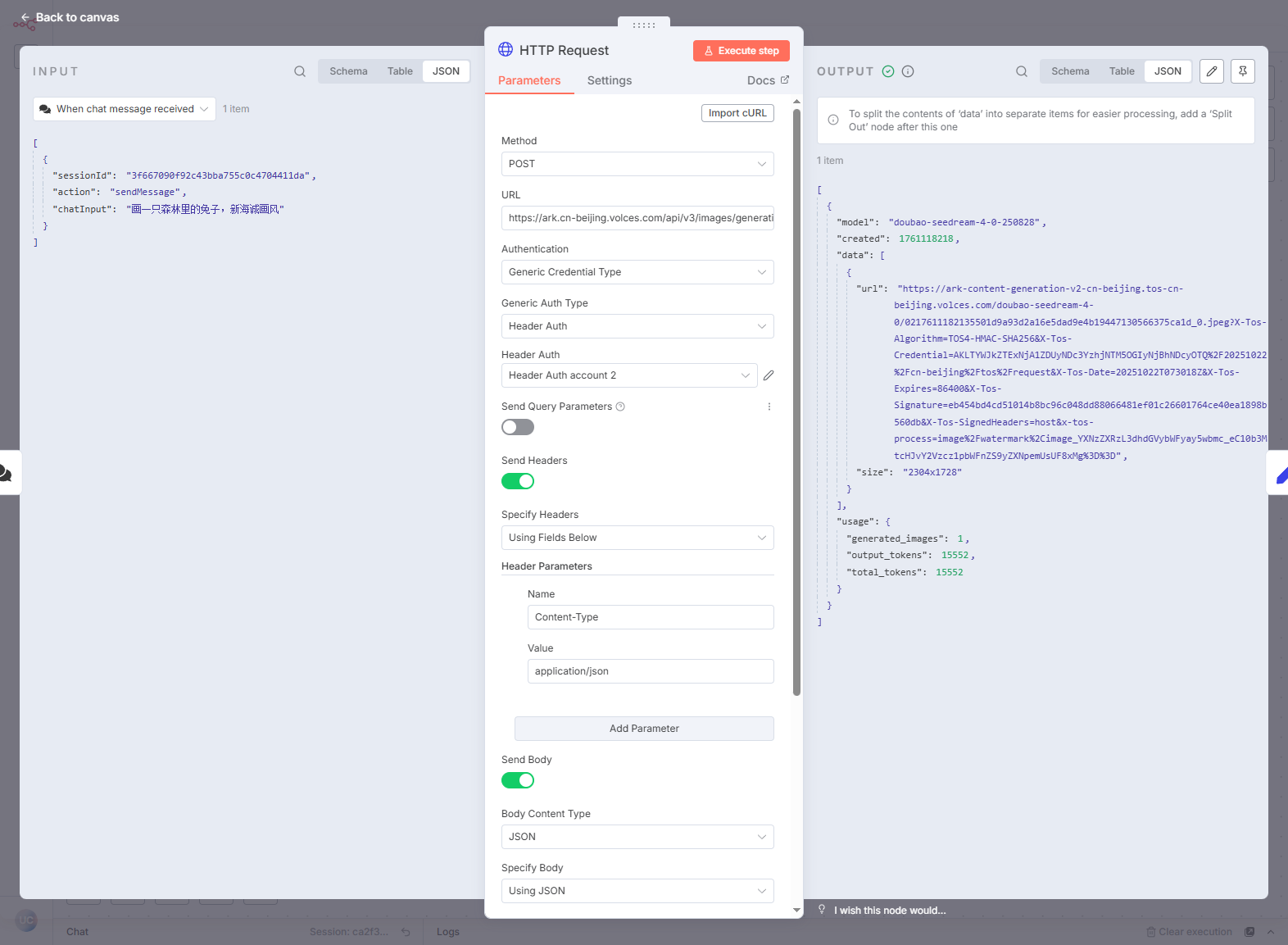Click the drag handle above HTTP Request panel
Viewport: 1288px width, 945px height.
tap(644, 25)
